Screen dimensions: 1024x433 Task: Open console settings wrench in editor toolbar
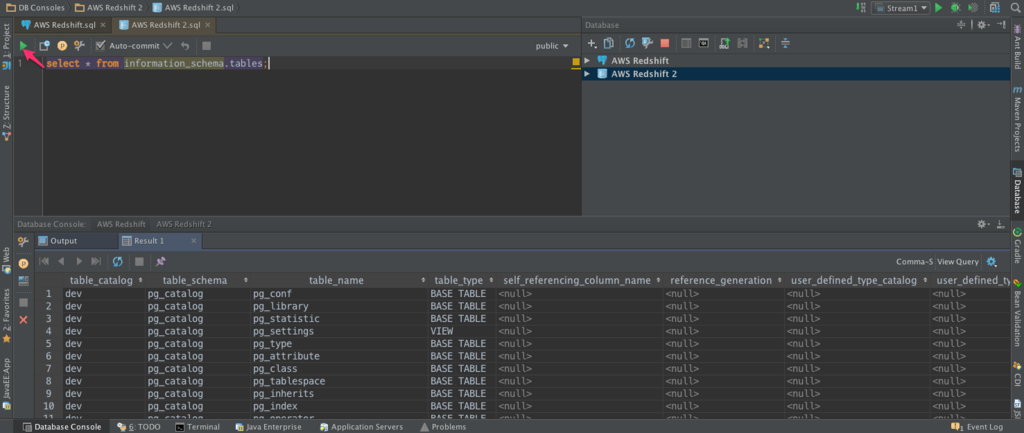click(79, 46)
